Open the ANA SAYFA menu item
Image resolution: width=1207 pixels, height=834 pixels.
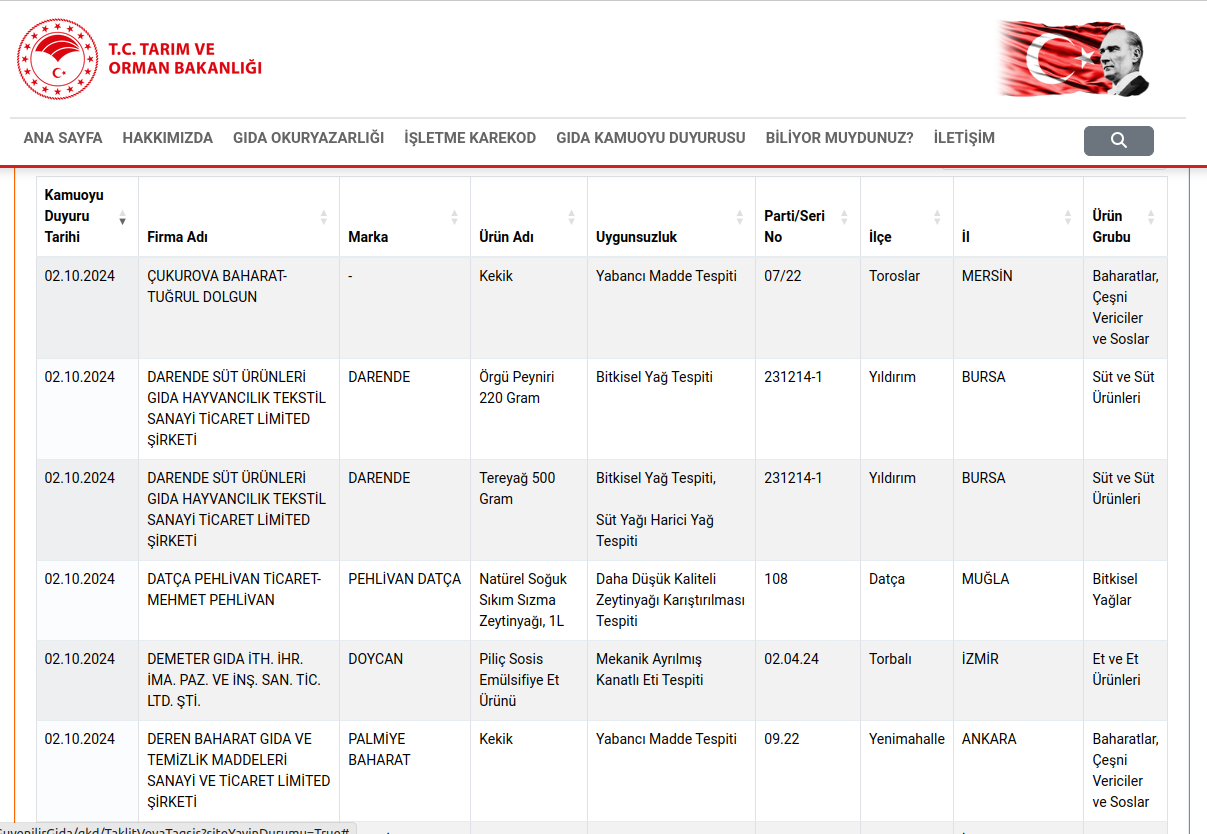click(x=63, y=138)
